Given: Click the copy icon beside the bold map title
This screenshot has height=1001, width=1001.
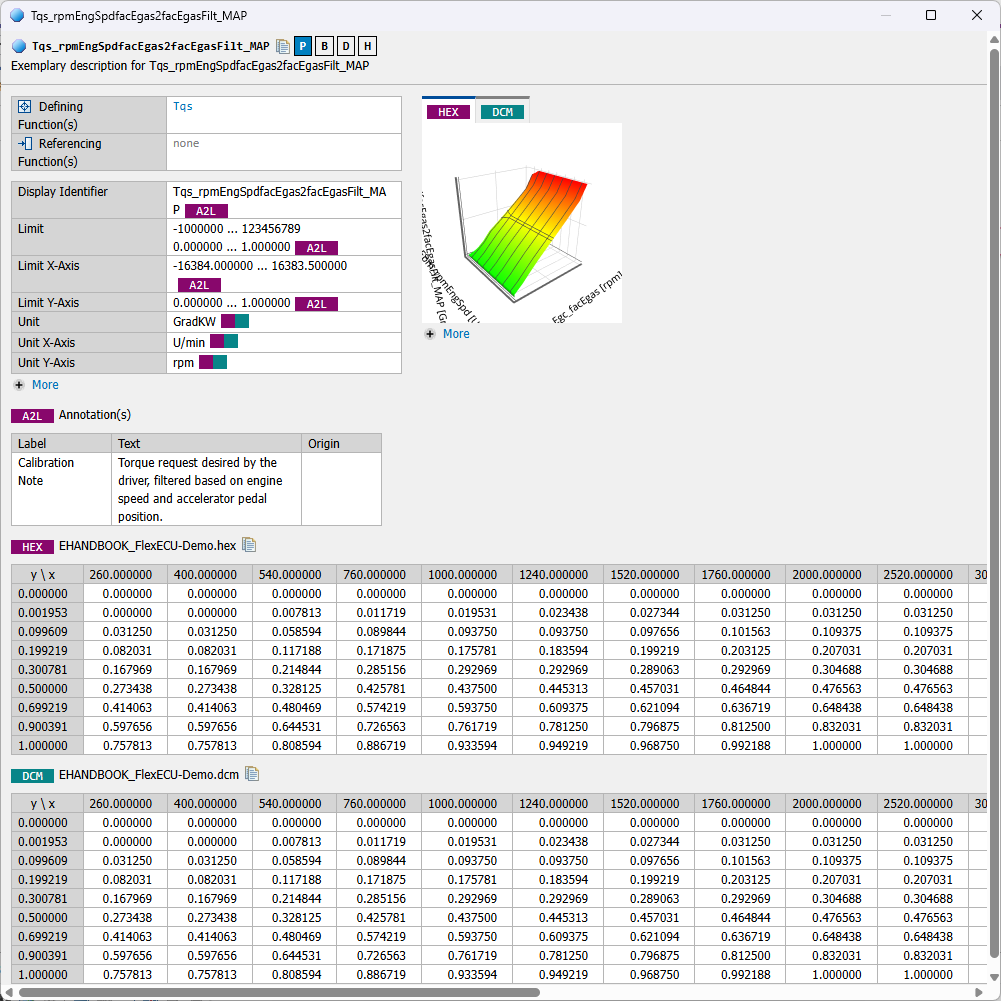Looking at the screenshot, I should coord(283,46).
